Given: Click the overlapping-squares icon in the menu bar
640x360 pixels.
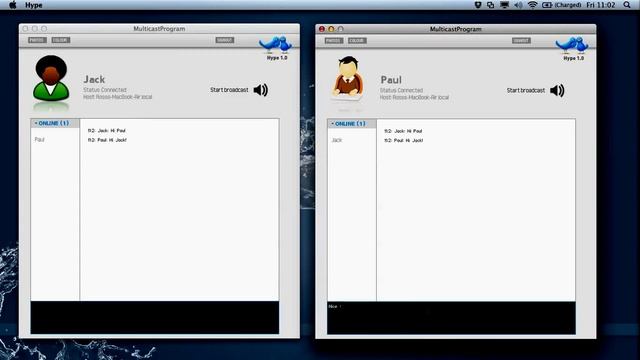Looking at the screenshot, I should coord(491,5).
